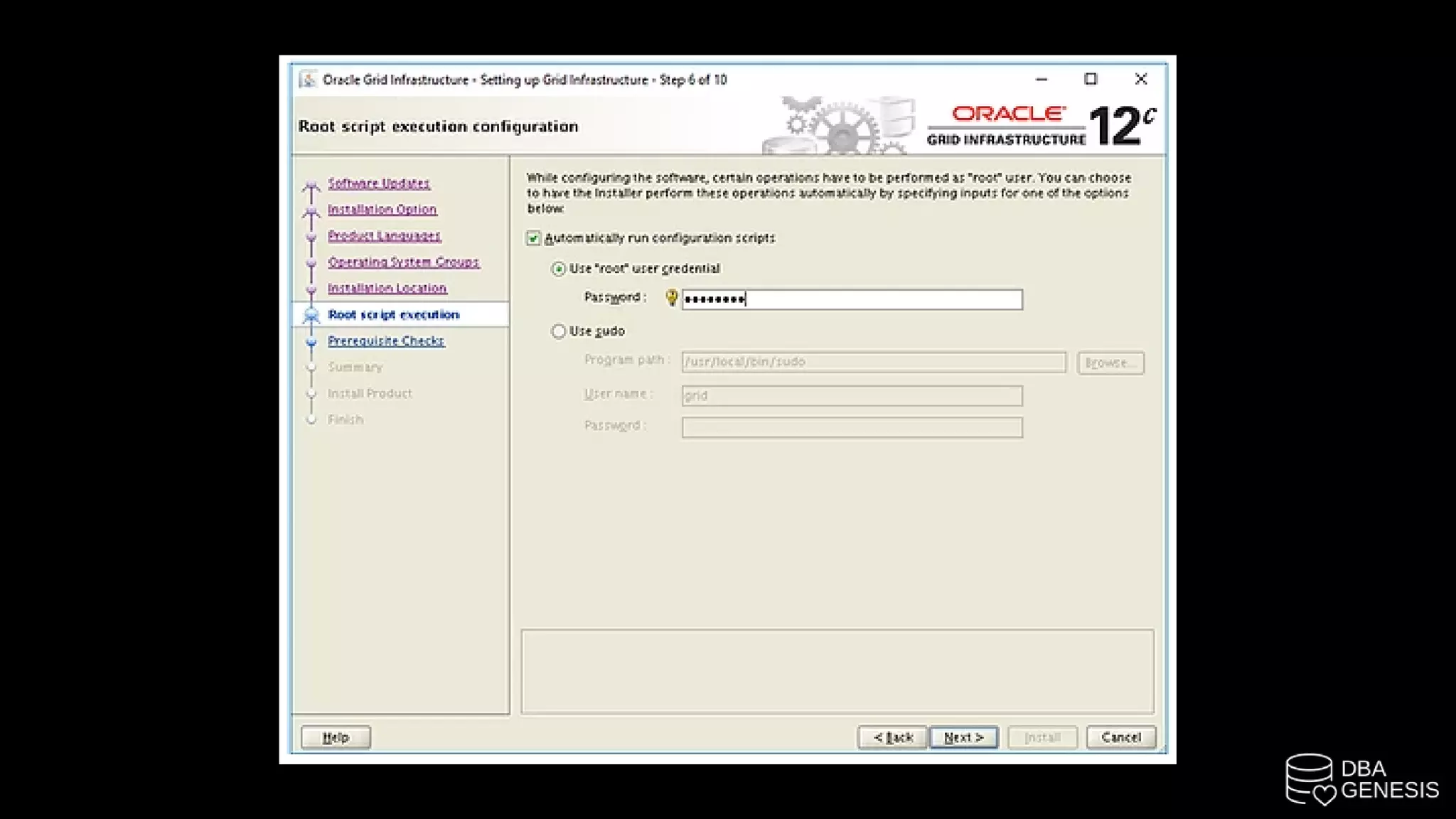This screenshot has width=1456, height=819.
Task: Jump to Operating System Groups step
Action: coord(403,262)
